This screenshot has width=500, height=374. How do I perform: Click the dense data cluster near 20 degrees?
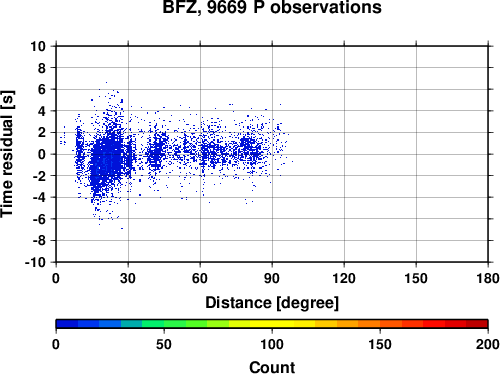click(107, 160)
